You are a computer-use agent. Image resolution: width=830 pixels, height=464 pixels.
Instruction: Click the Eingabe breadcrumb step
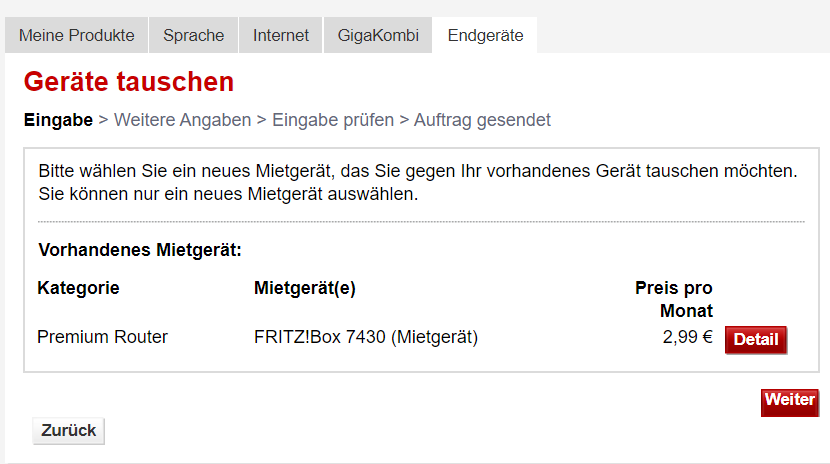tap(58, 120)
